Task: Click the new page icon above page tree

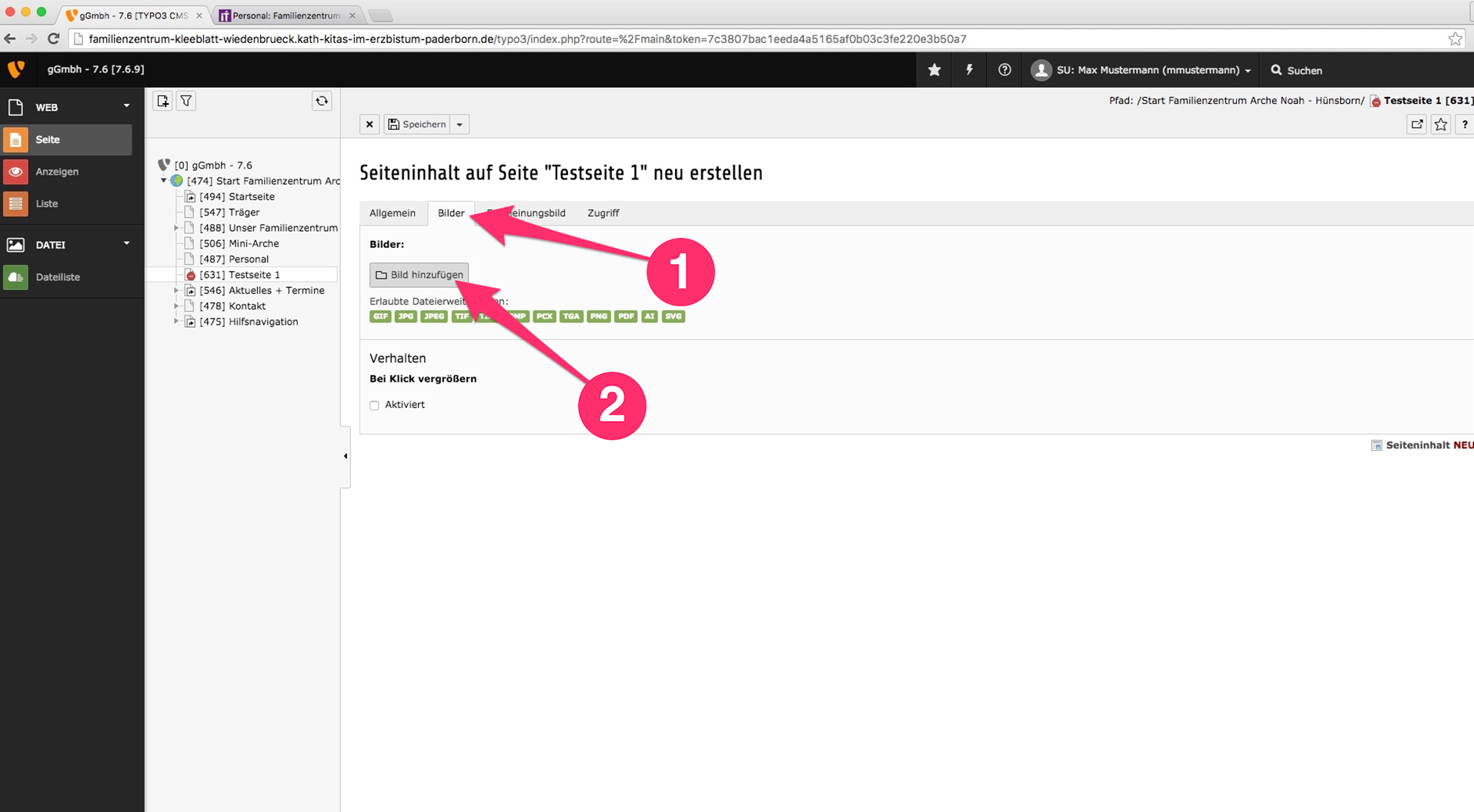Action: [162, 101]
